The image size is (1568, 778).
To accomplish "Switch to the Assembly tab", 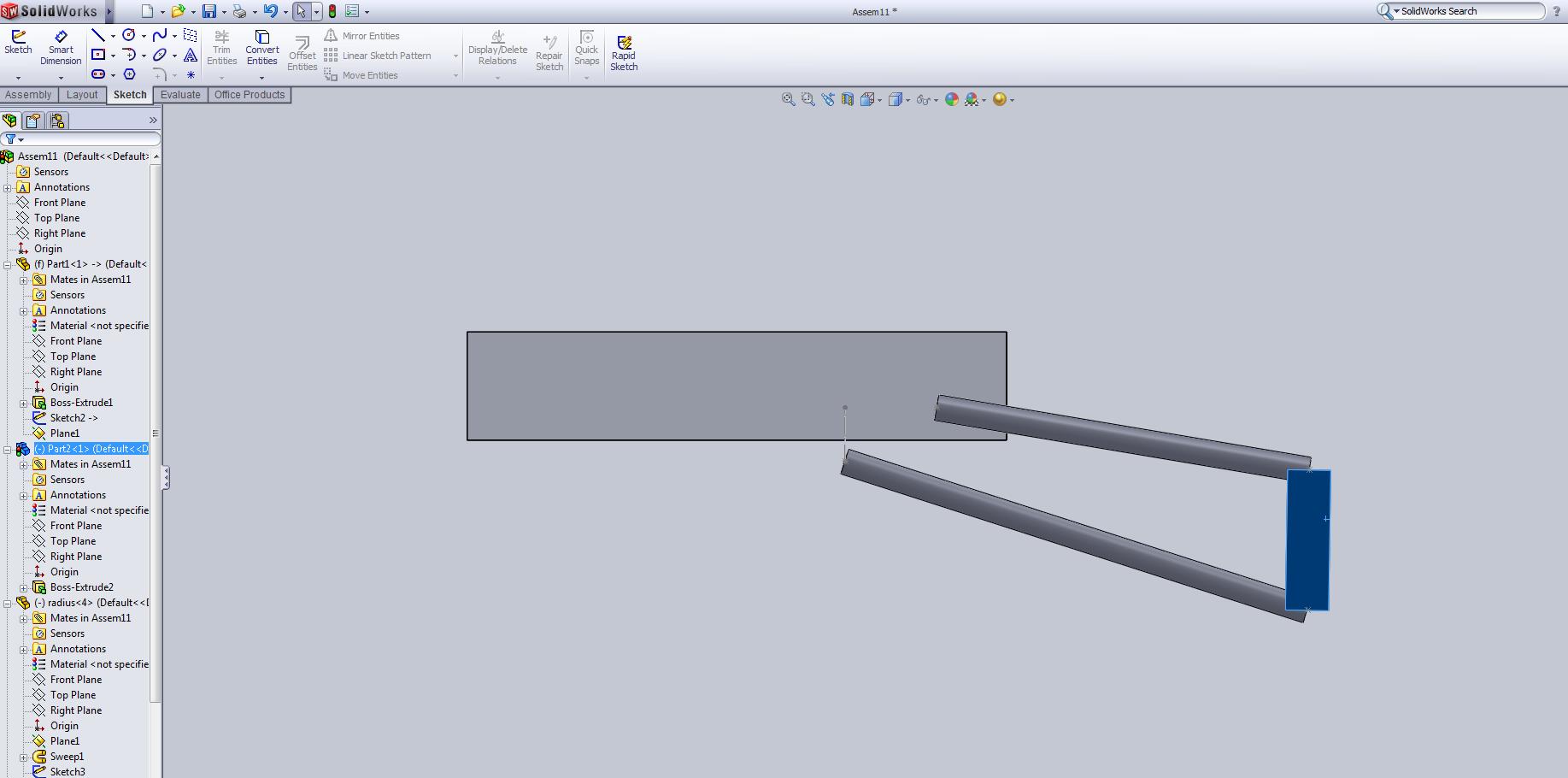I will tap(28, 95).
